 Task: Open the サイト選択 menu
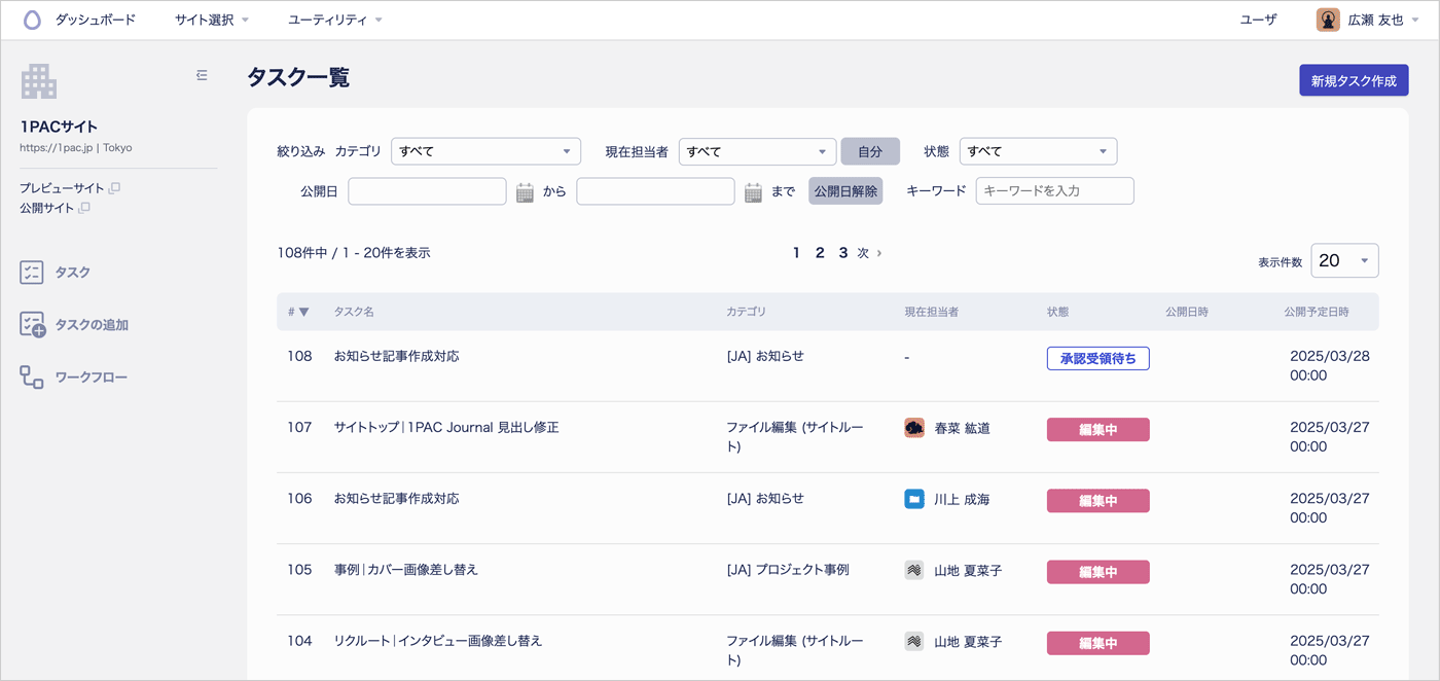point(211,20)
